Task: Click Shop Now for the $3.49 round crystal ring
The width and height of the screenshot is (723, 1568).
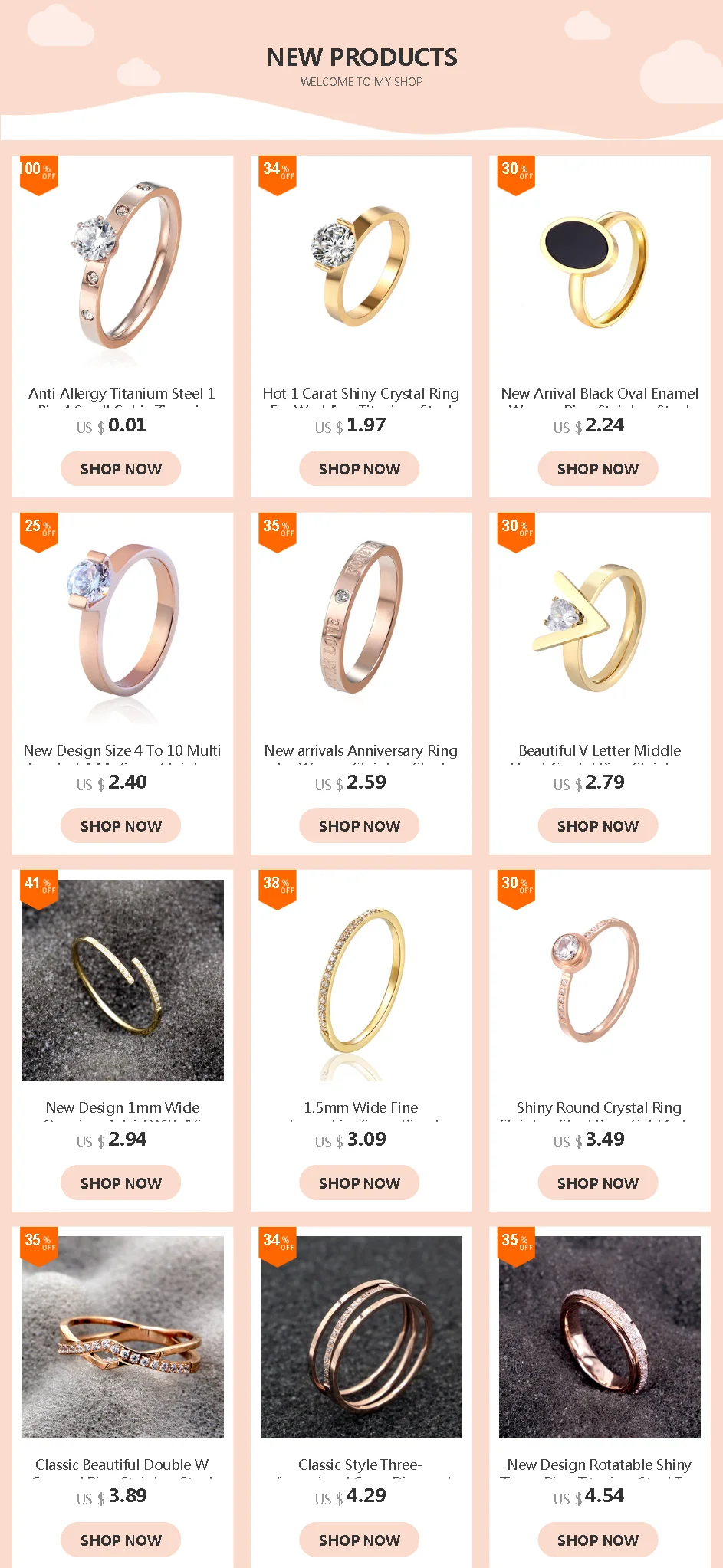Action: point(598,1183)
